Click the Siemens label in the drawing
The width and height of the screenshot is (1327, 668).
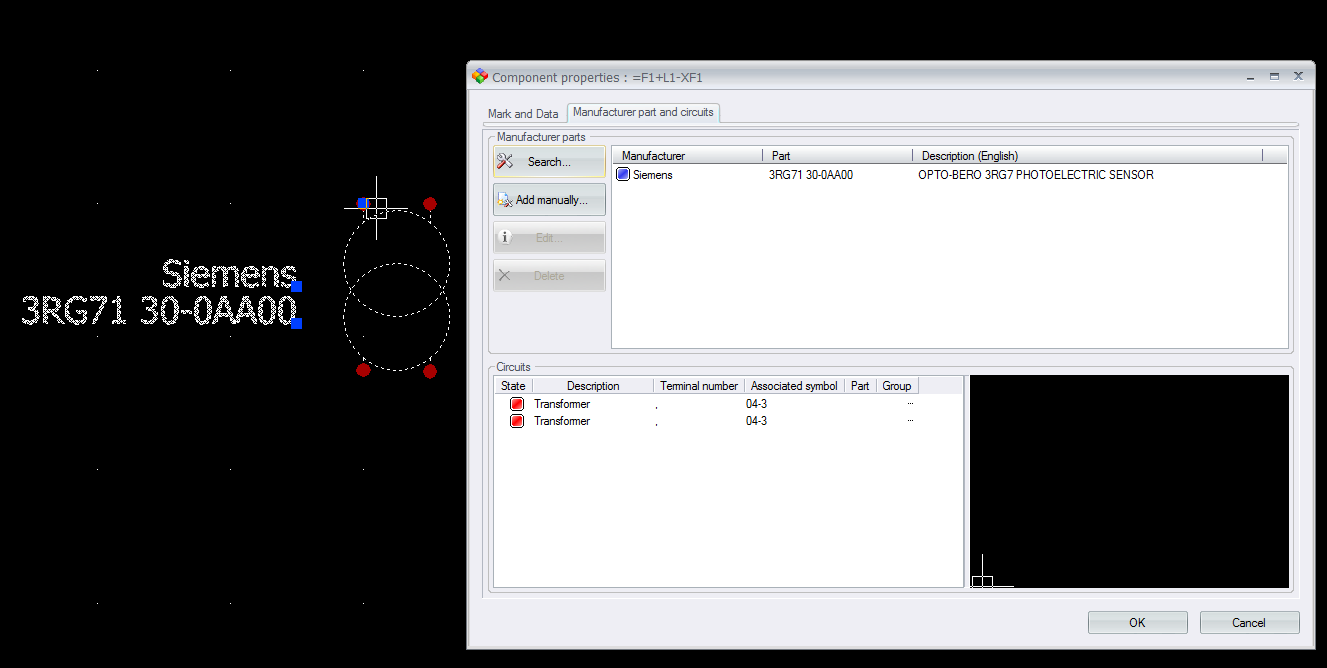229,274
